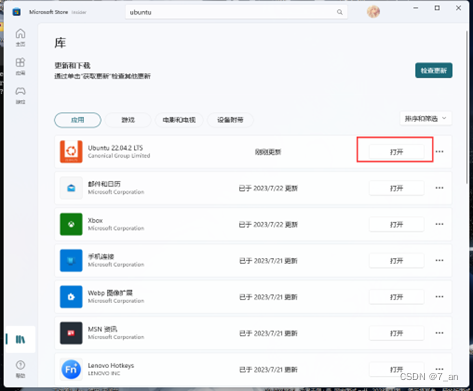The image size is (473, 391).
Task: Open more options for Xbox
Action: coord(439,224)
